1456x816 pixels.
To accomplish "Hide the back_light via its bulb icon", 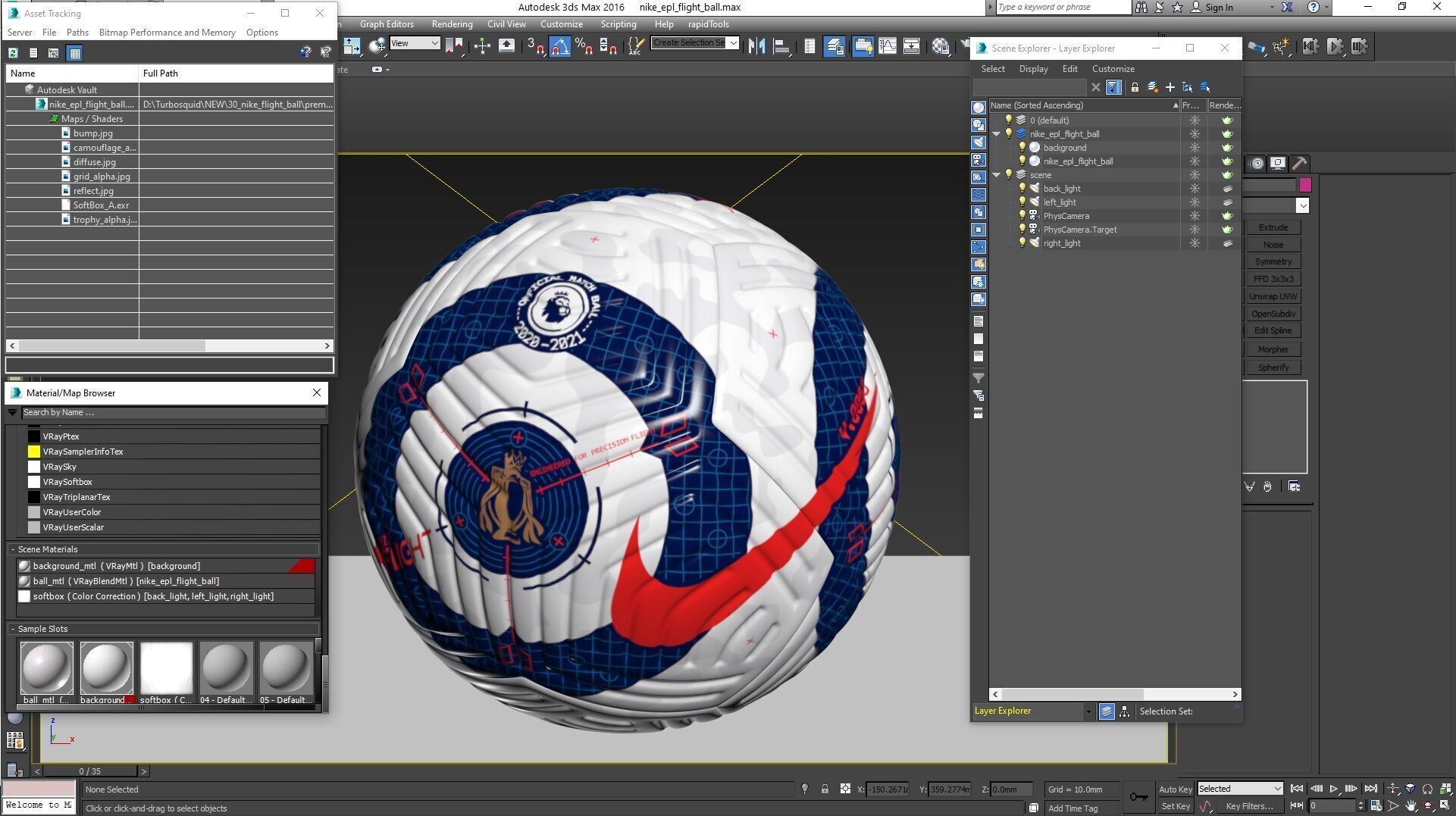I will 1022,189.
